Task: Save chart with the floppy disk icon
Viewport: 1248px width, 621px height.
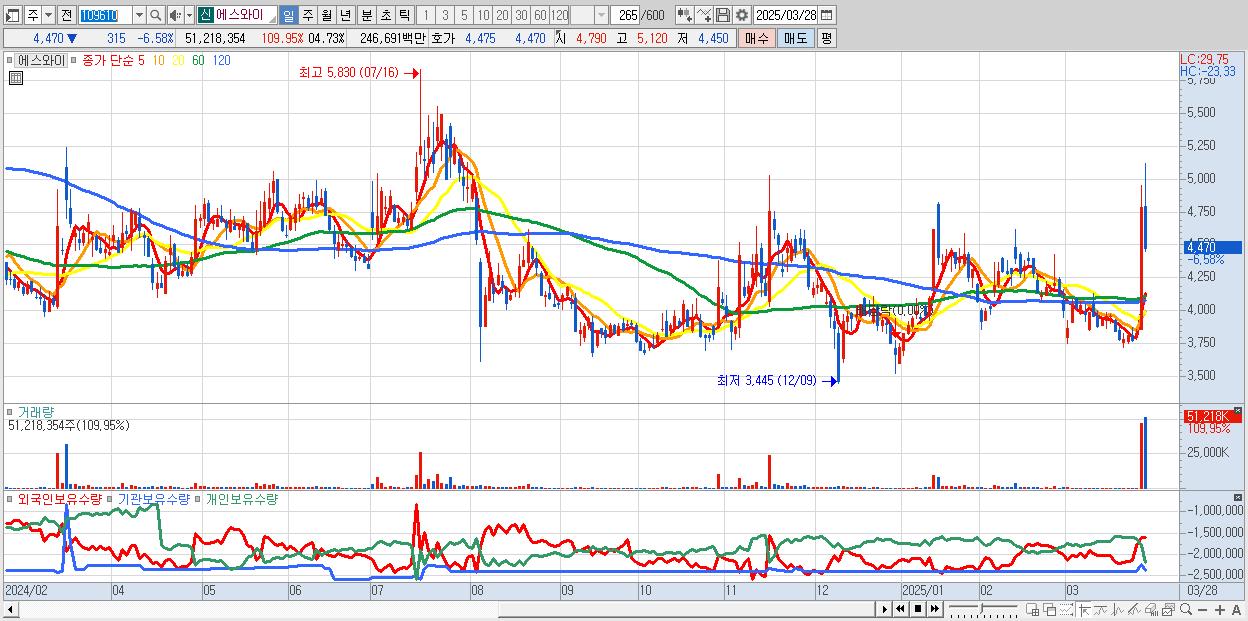Action: 722,15
